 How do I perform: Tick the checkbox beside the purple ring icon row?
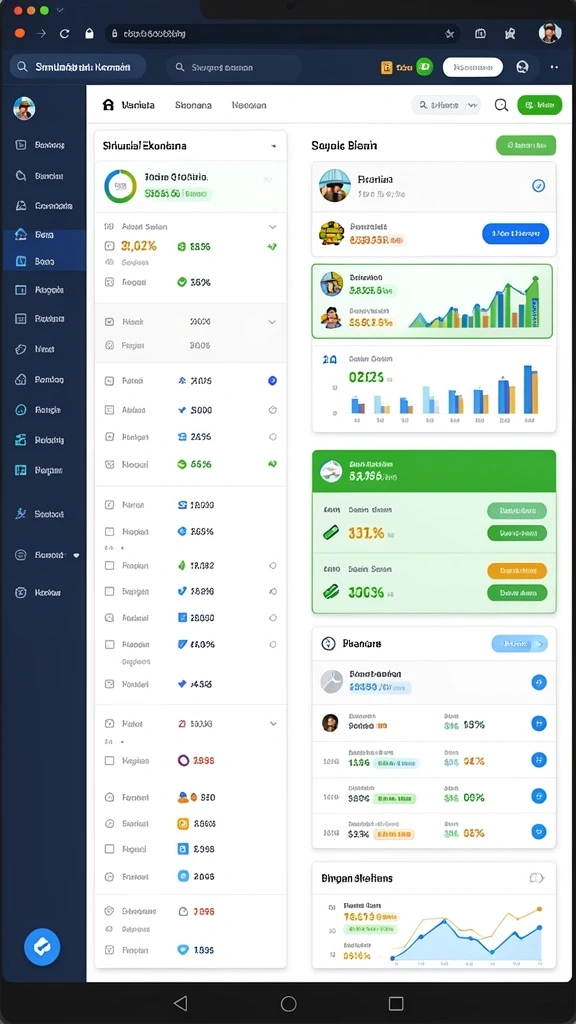tap(110, 761)
